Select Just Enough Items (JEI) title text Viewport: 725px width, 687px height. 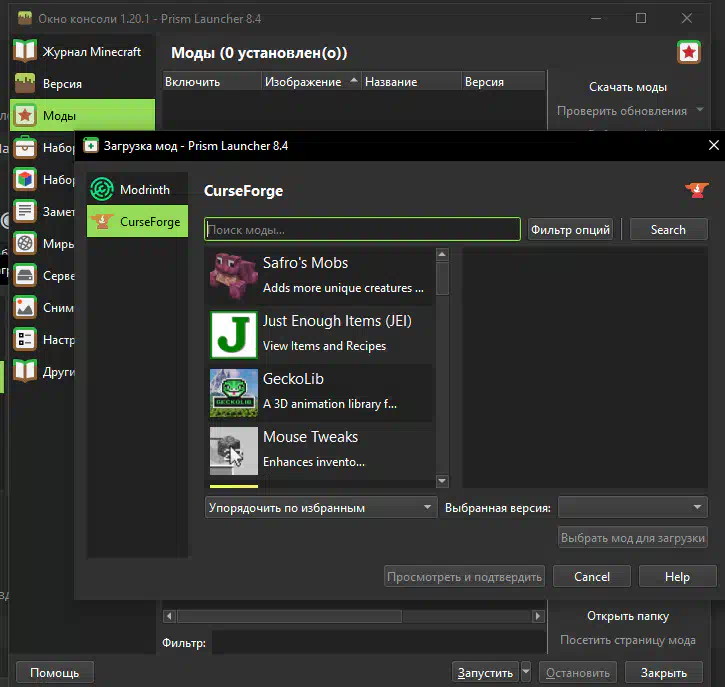(337, 321)
